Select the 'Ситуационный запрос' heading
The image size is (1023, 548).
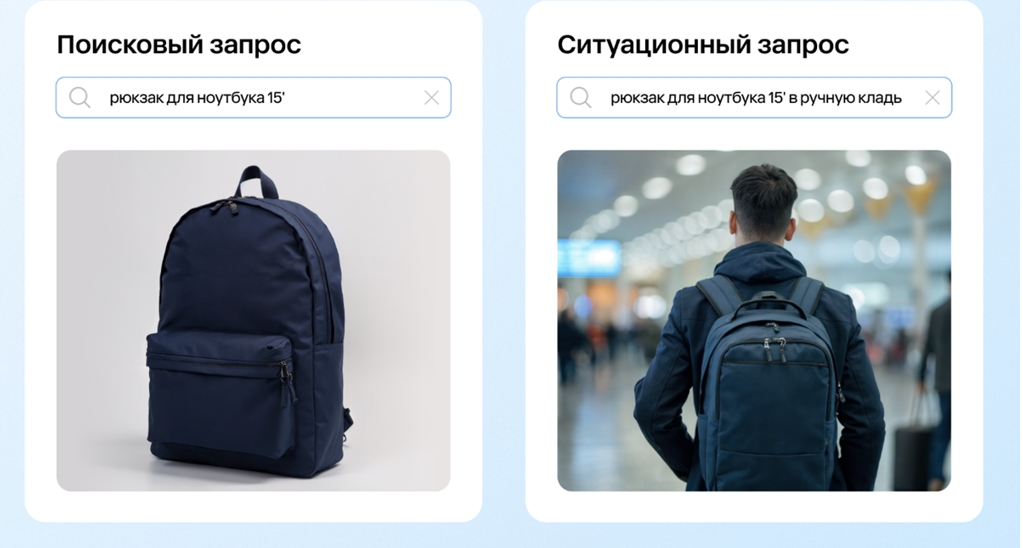[x=703, y=45]
